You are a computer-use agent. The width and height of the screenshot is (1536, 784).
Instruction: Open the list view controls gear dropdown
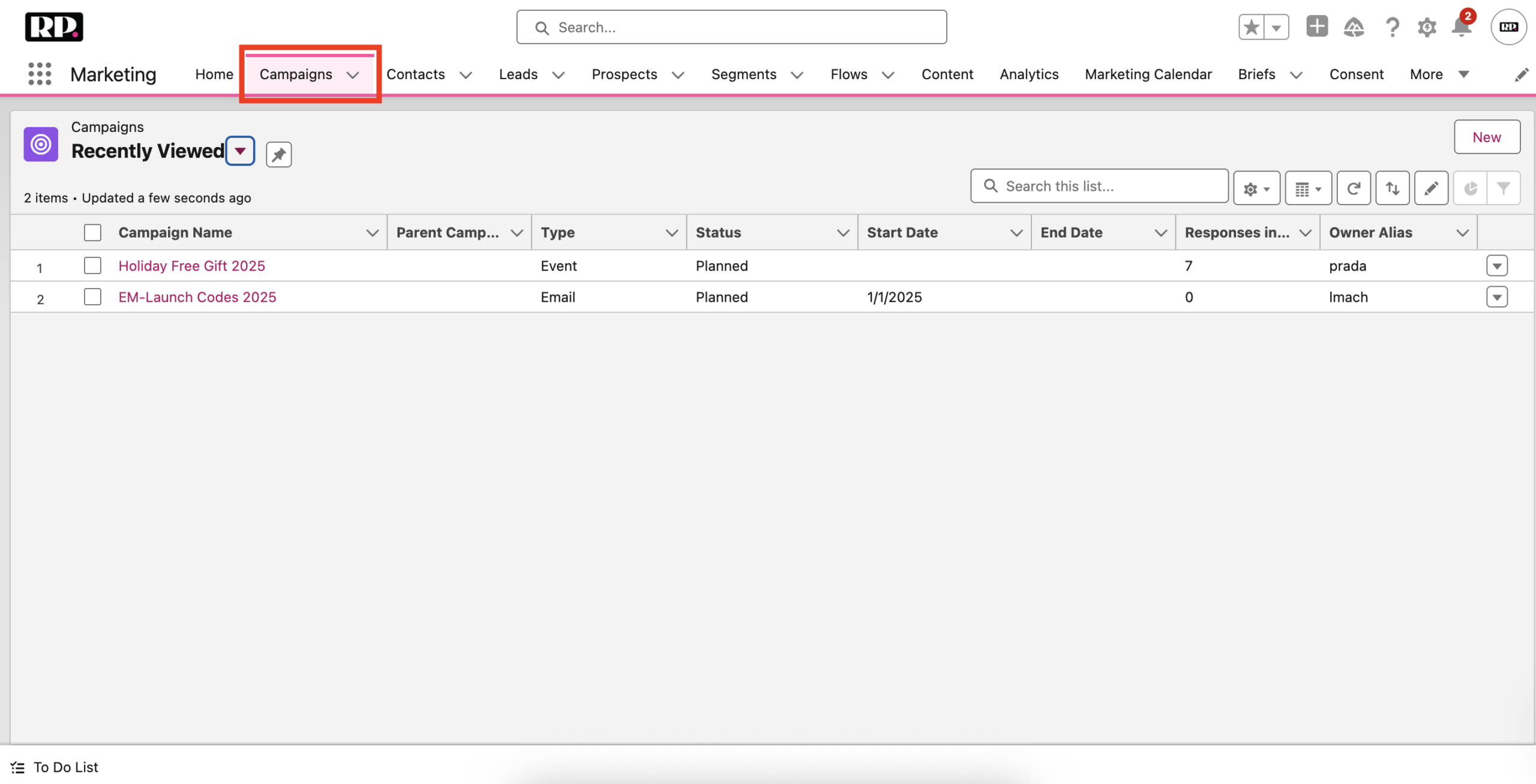point(1256,188)
